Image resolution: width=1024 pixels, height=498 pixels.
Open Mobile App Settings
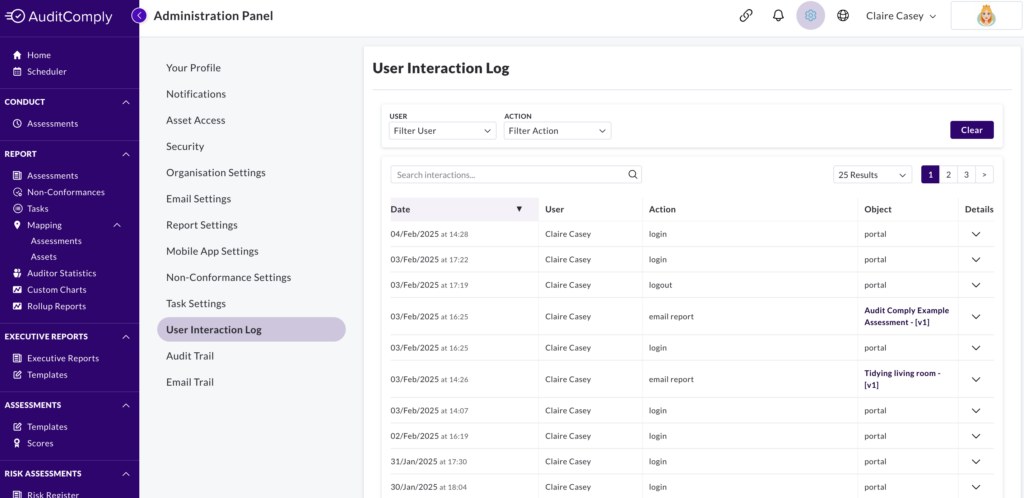click(x=212, y=251)
